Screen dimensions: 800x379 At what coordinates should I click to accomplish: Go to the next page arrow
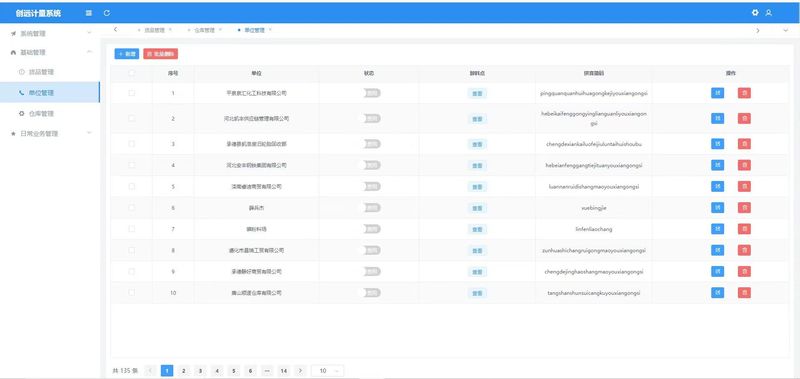tap(301, 371)
